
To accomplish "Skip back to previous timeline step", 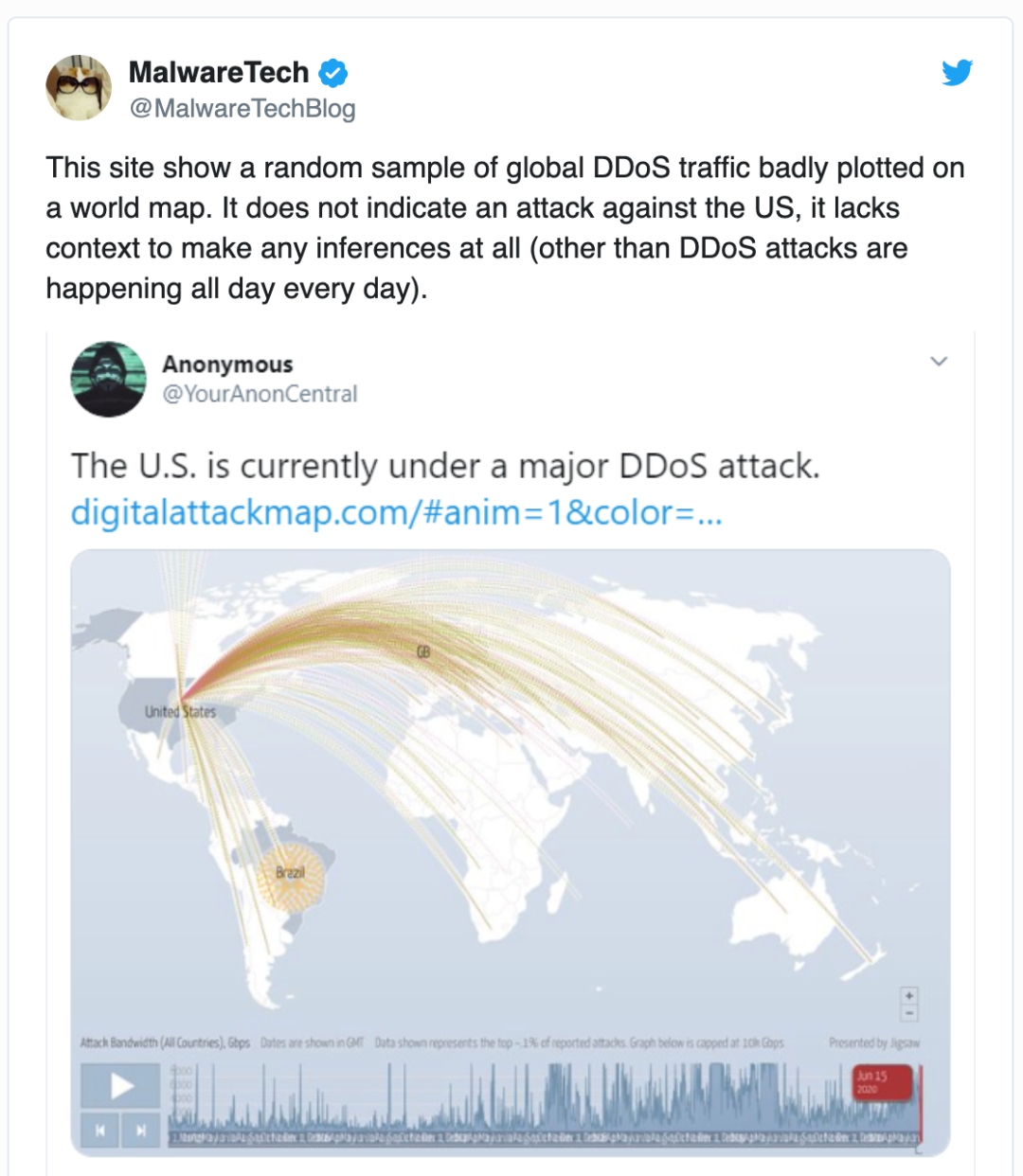I will [100, 1130].
